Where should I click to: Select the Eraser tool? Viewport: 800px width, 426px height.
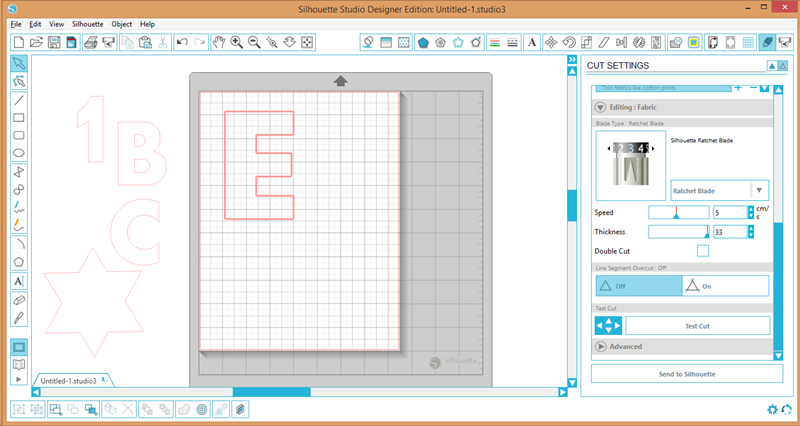(19, 300)
